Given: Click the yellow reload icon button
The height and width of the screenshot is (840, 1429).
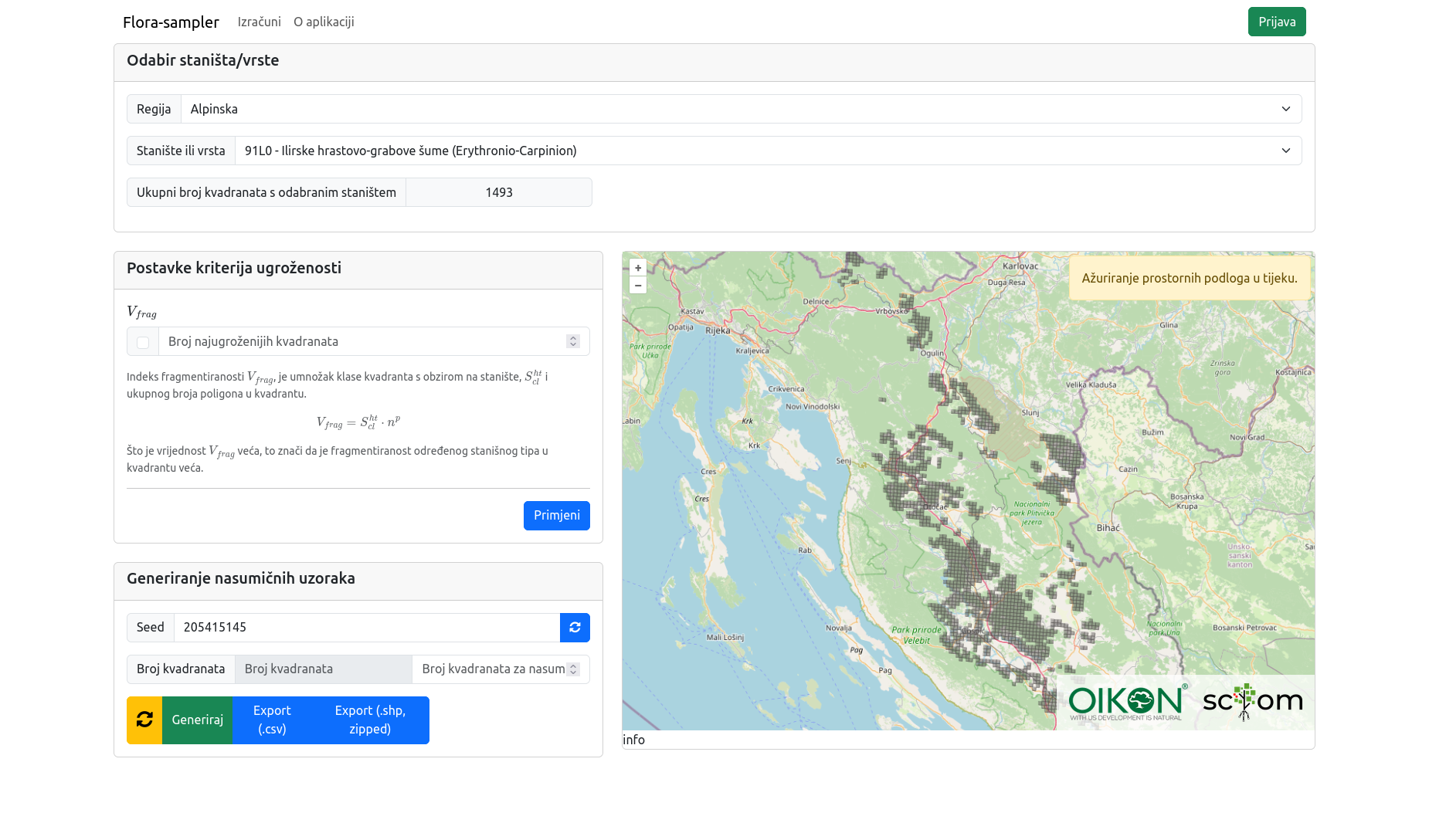Looking at the screenshot, I should [x=144, y=720].
